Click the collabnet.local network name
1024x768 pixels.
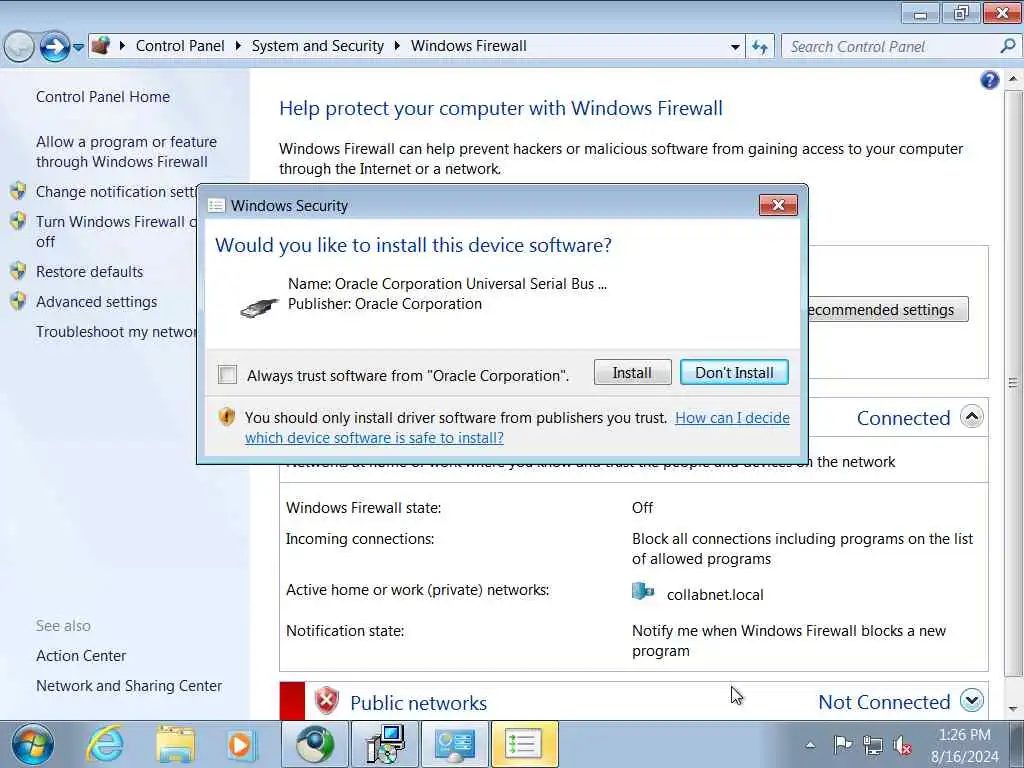(715, 594)
